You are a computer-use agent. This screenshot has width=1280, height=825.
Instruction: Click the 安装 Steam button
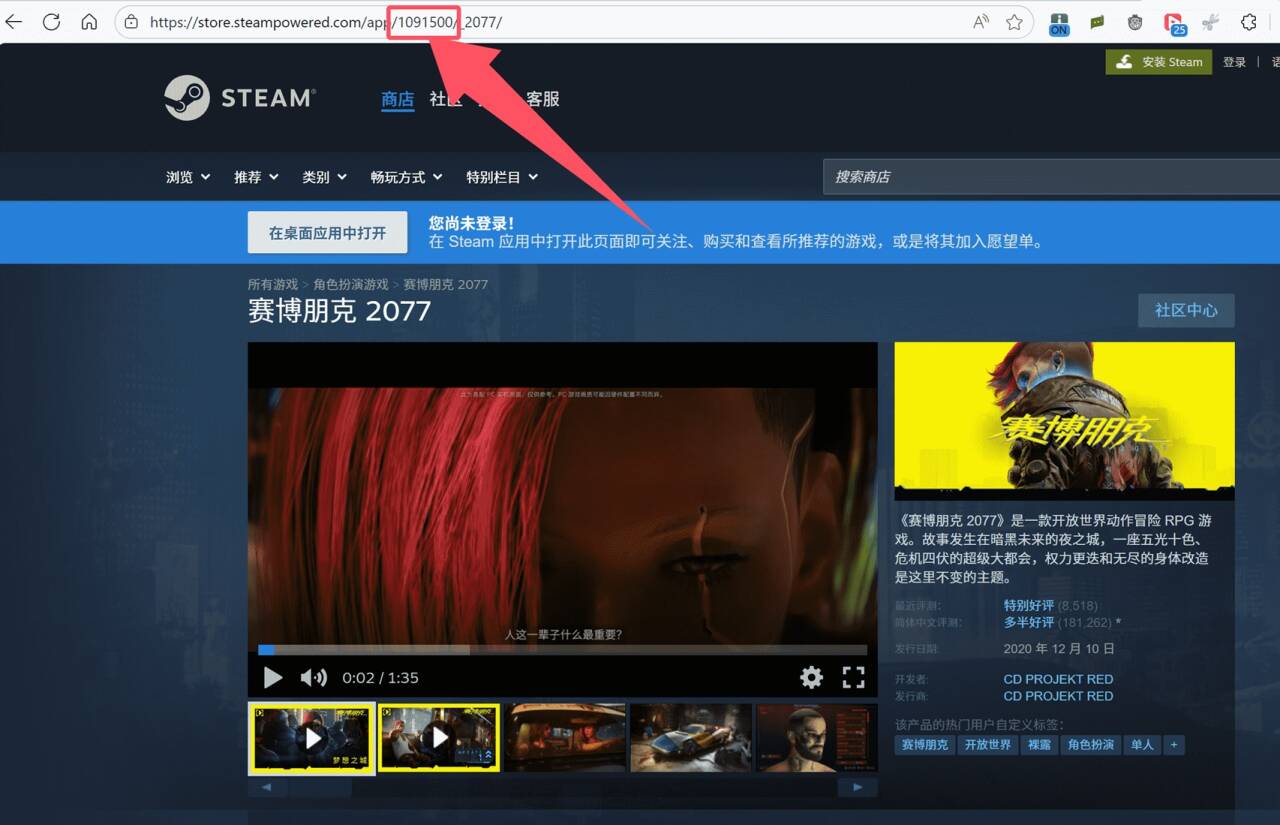(1158, 61)
